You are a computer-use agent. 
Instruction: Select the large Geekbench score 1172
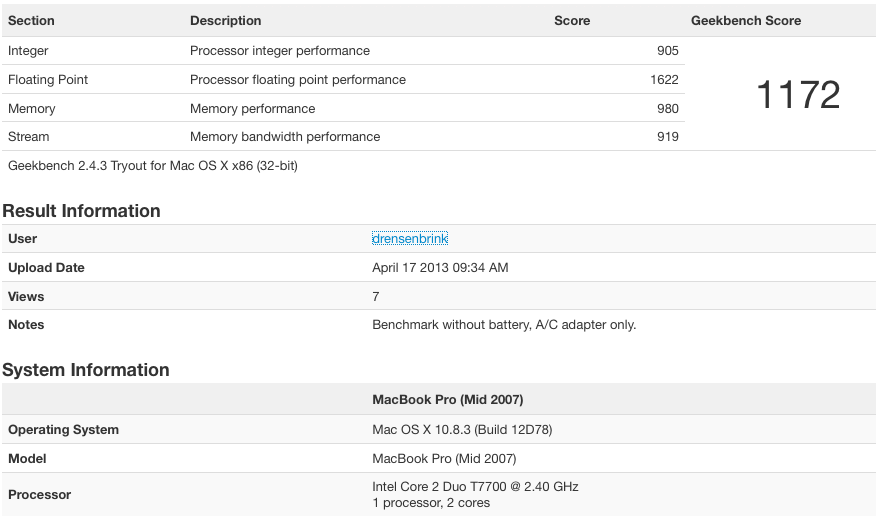coord(798,94)
